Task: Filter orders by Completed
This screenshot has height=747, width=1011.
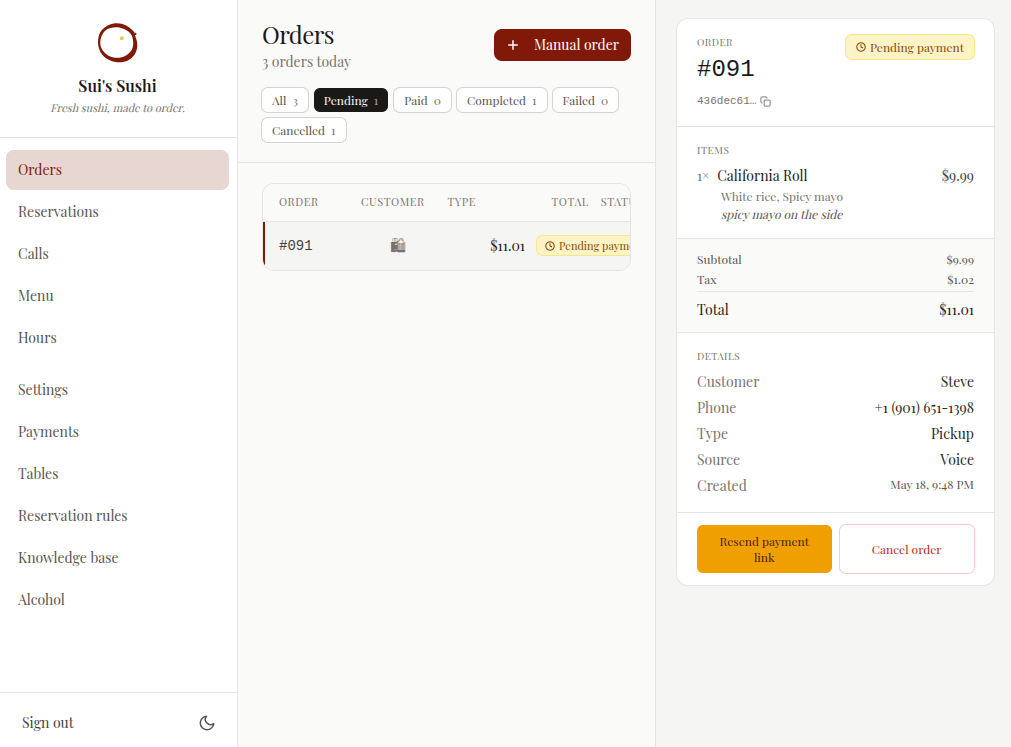Action: [x=502, y=101]
